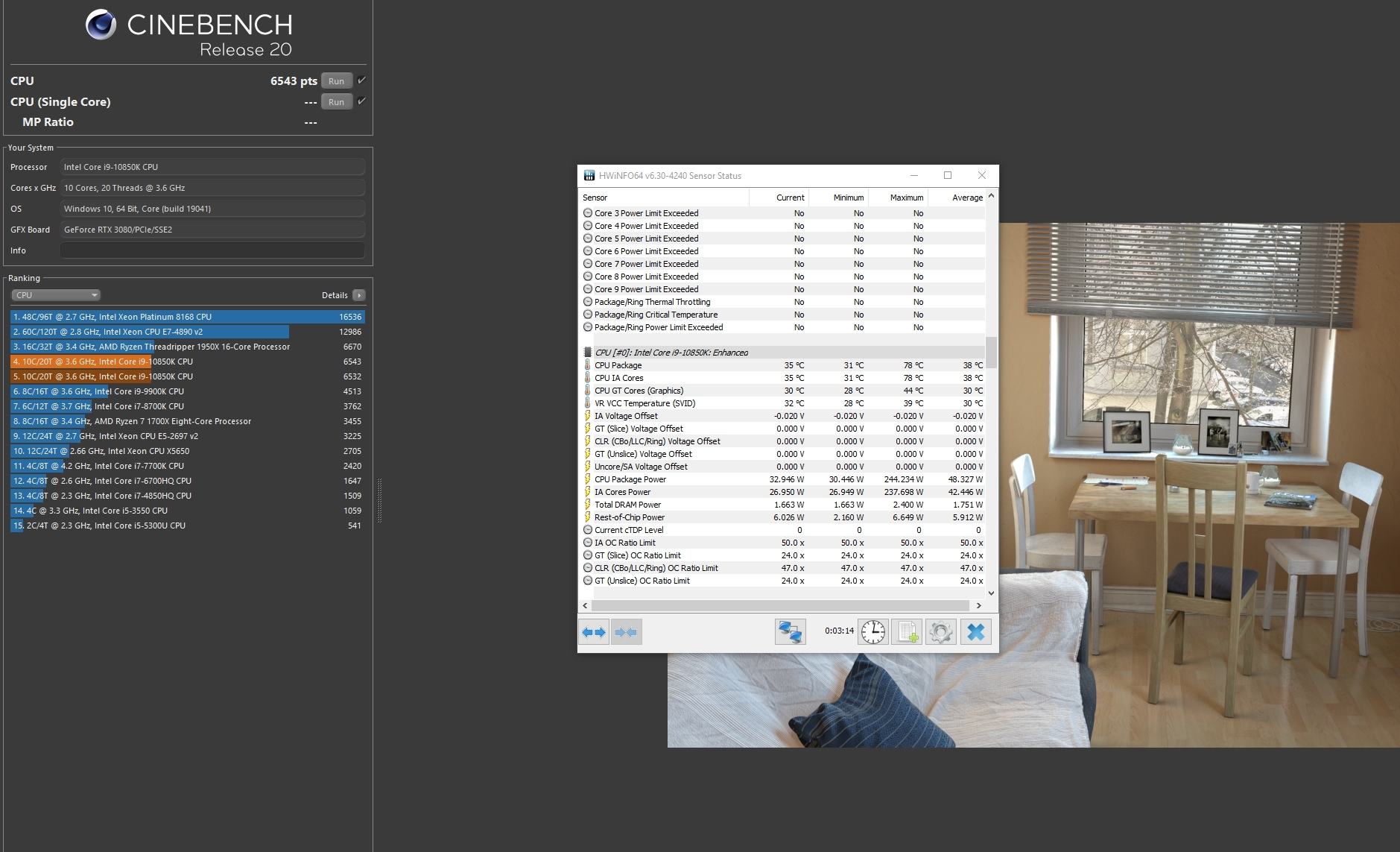Select the CPU Package Power row
Image resolution: width=1400 pixels, height=852 pixels.
(782, 479)
